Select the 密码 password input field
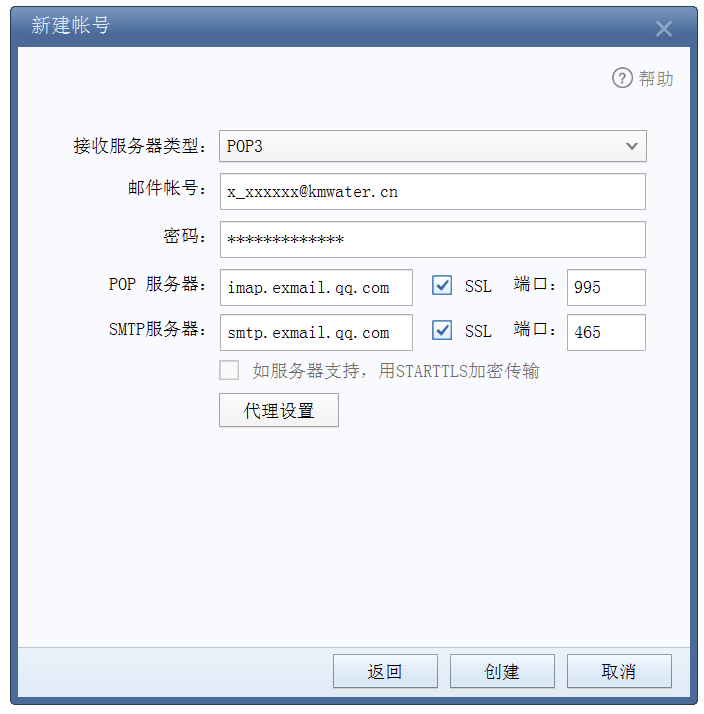Viewport: 704px width, 714px height. (433, 240)
